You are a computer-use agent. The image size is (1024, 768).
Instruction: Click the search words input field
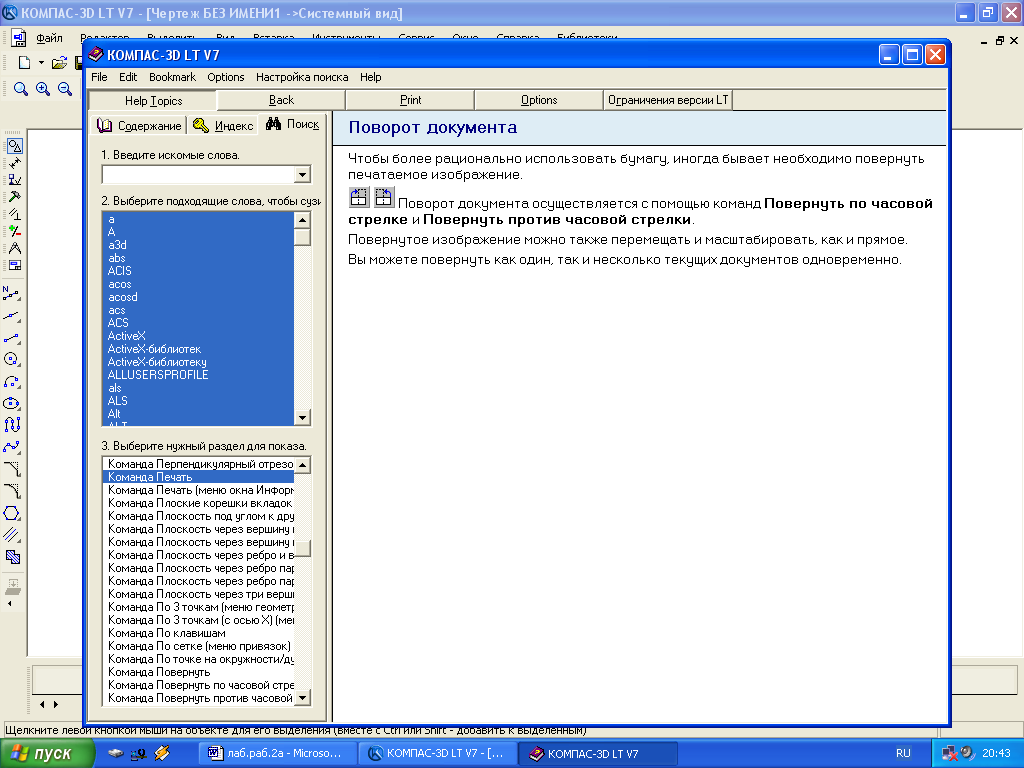point(199,174)
